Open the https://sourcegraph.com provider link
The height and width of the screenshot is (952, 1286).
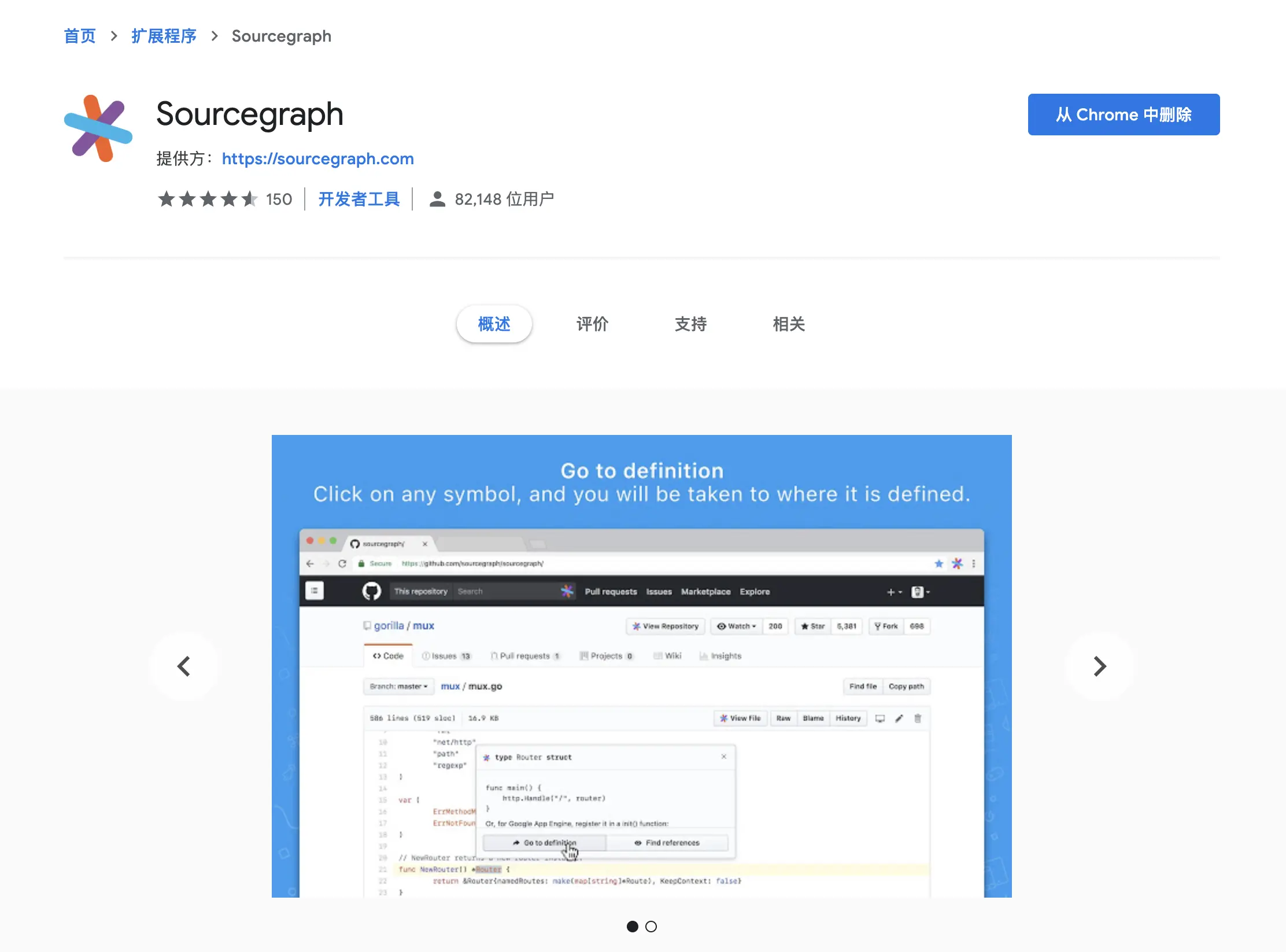click(317, 158)
